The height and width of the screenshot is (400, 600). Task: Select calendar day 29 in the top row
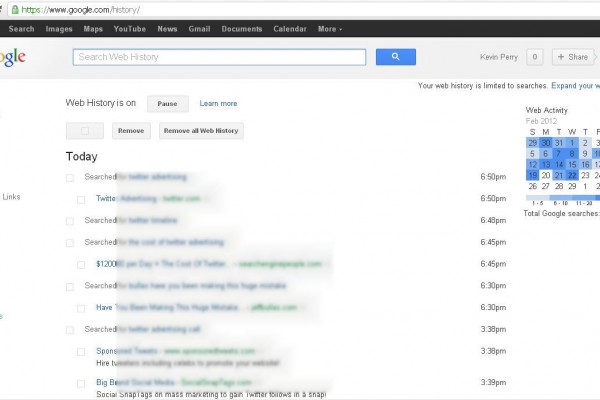tap(532, 143)
